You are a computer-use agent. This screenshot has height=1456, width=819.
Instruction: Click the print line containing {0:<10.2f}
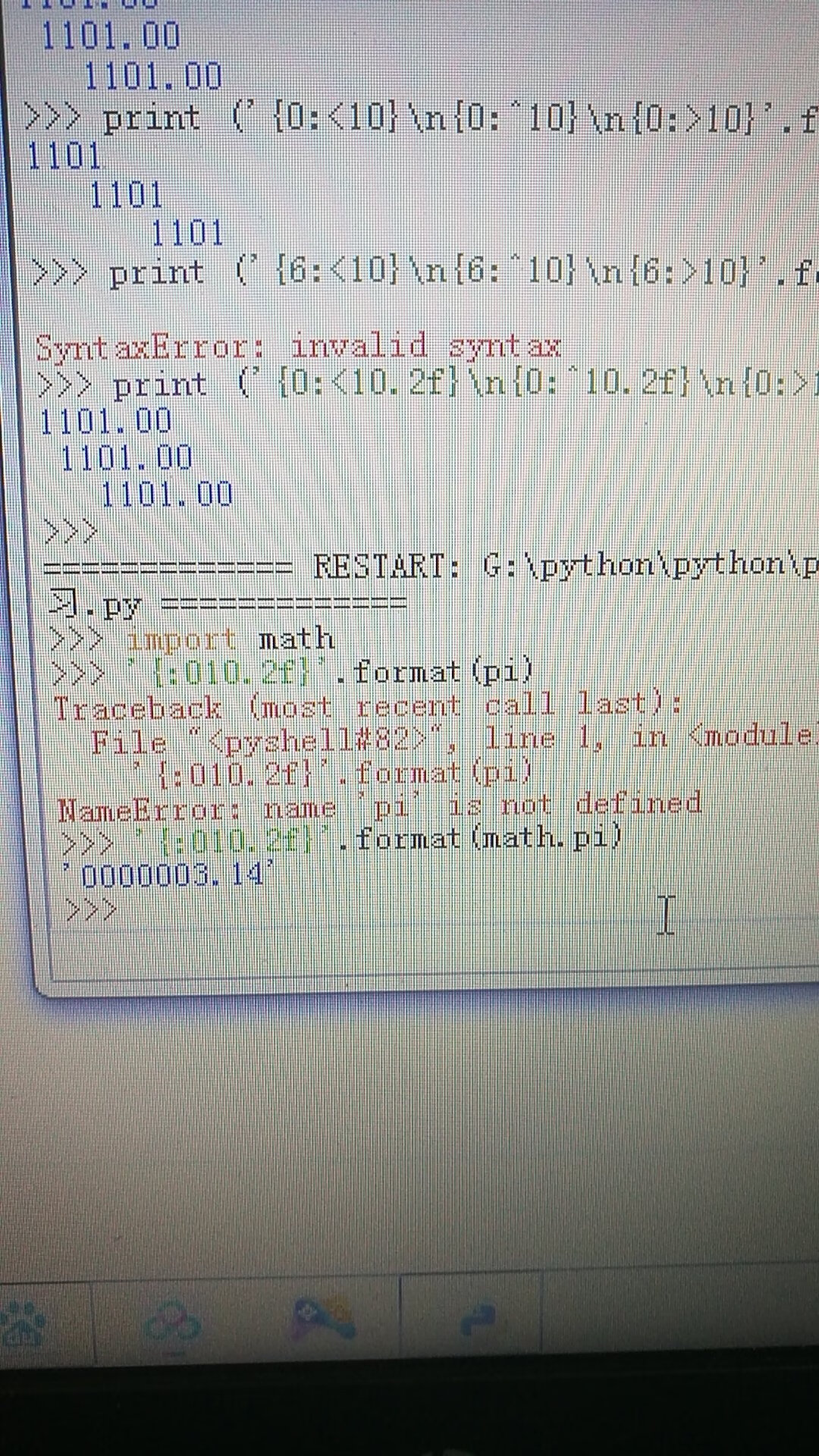tap(427, 384)
